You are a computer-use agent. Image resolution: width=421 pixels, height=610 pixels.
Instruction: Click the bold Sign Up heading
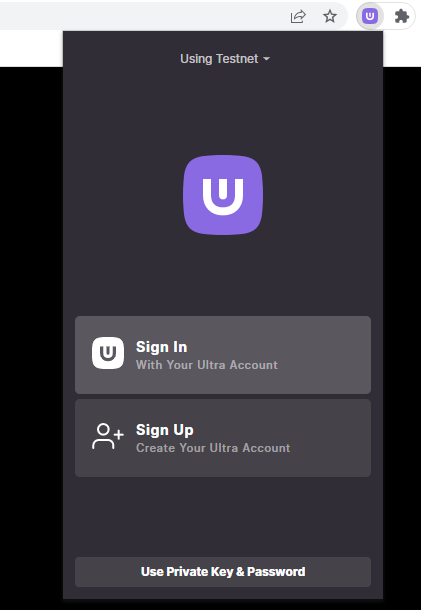point(165,430)
